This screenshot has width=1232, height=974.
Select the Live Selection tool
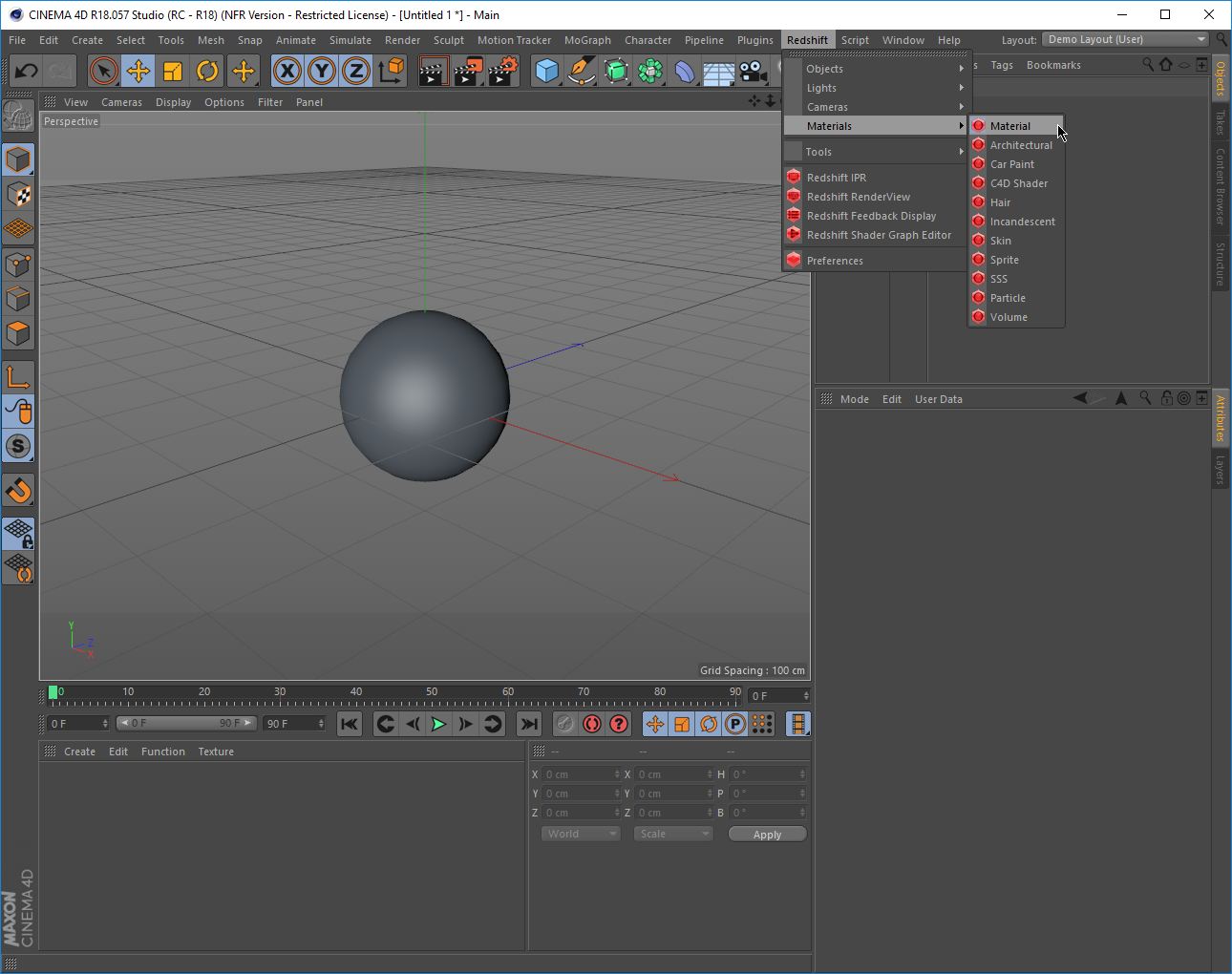point(104,71)
